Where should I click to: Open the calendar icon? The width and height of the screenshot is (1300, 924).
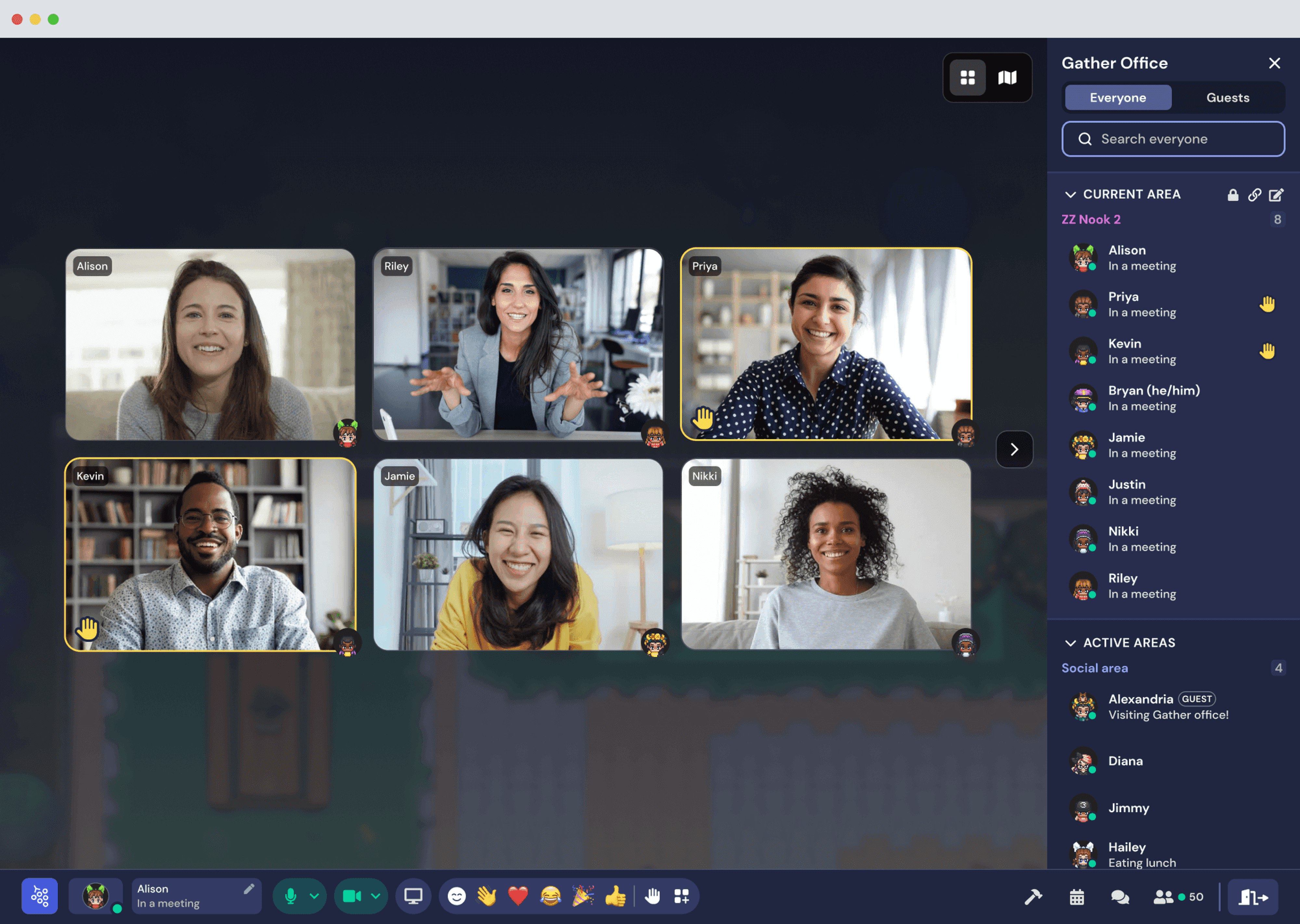coord(1076,897)
